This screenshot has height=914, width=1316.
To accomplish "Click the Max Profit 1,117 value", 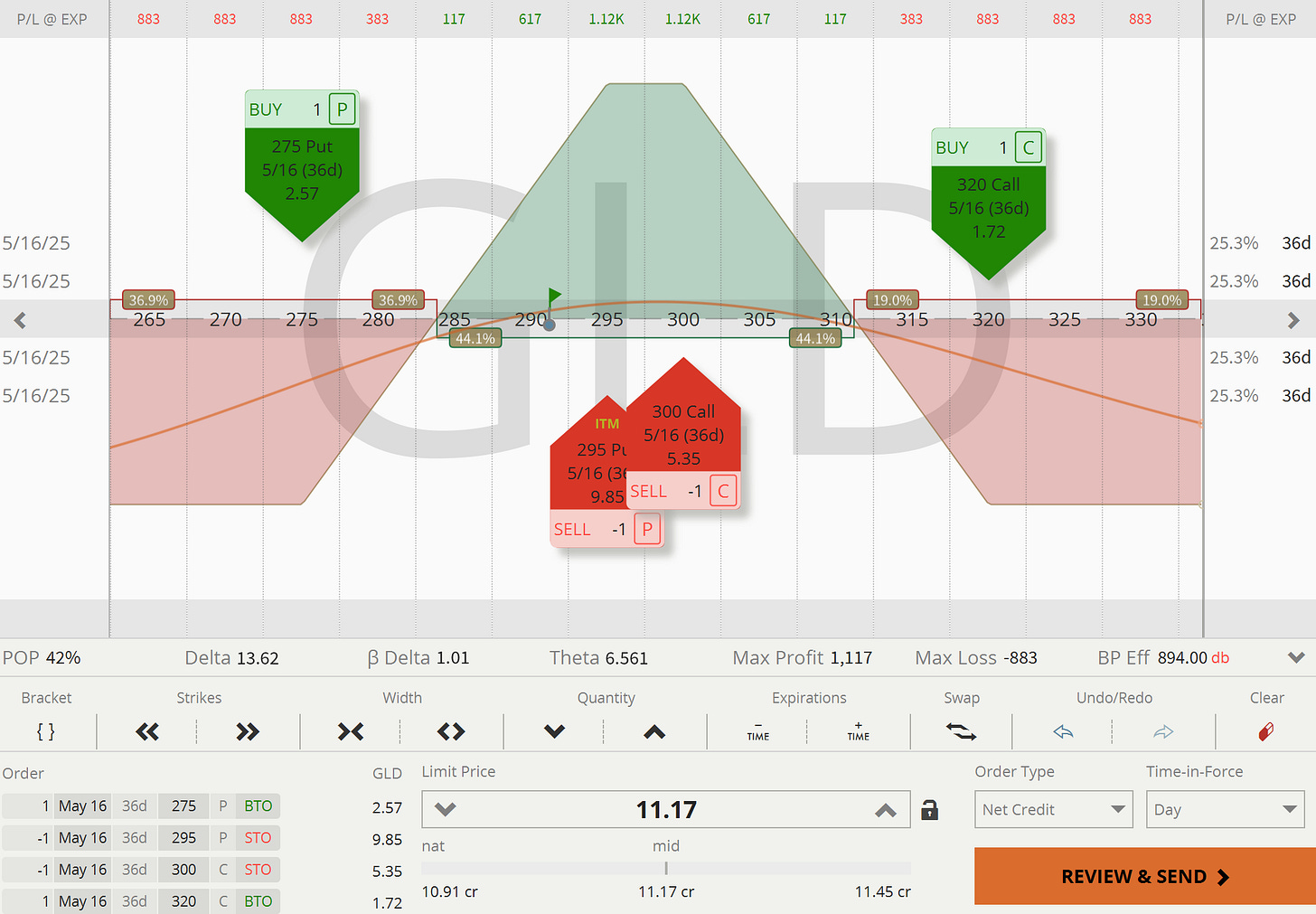I will (x=851, y=658).
